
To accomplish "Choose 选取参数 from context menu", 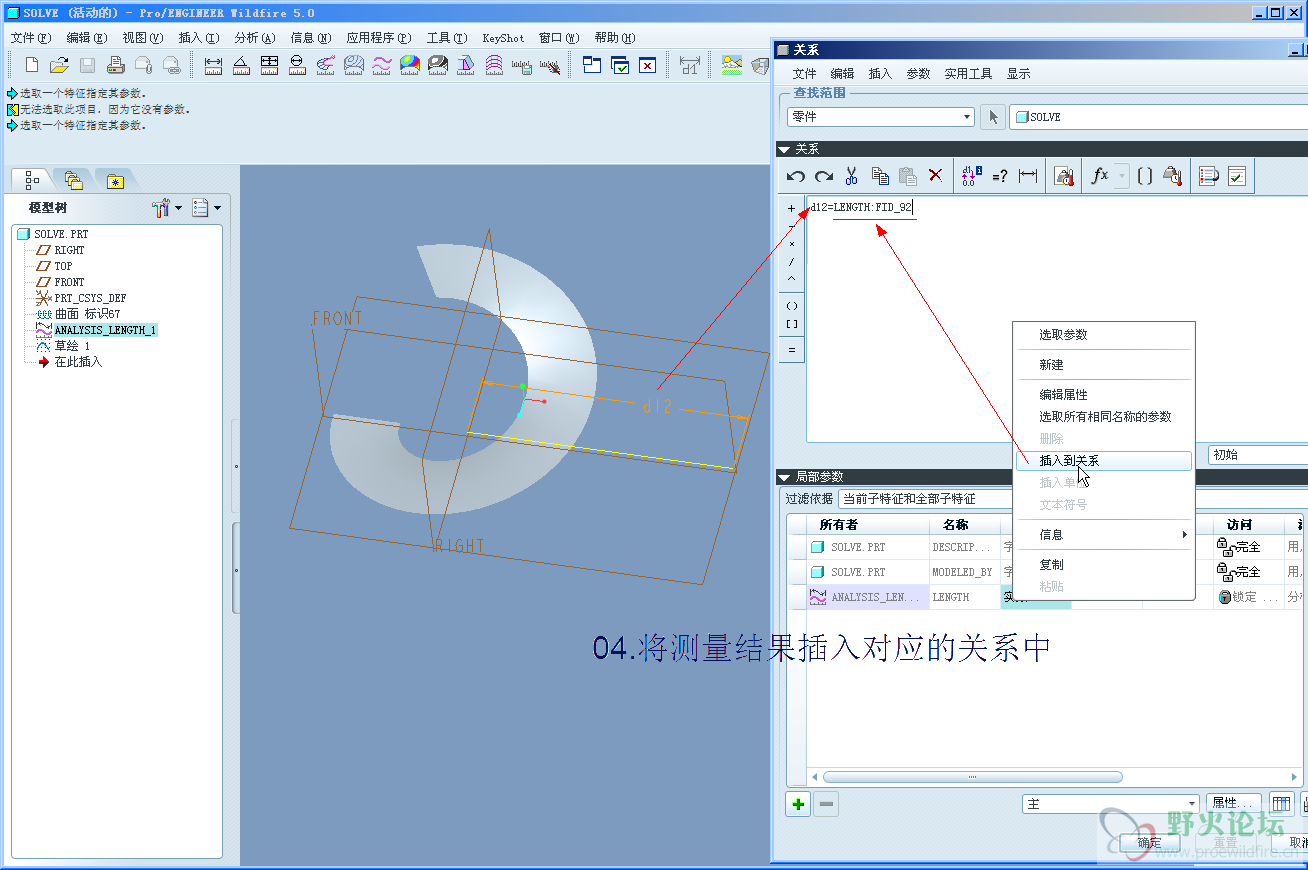I will [1104, 335].
